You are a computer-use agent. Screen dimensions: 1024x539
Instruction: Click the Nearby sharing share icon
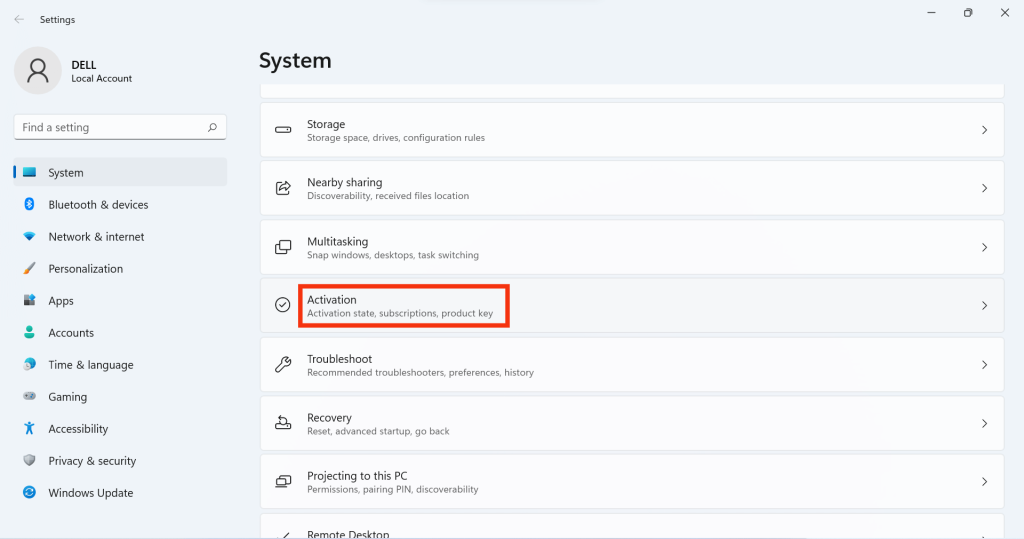pos(283,188)
